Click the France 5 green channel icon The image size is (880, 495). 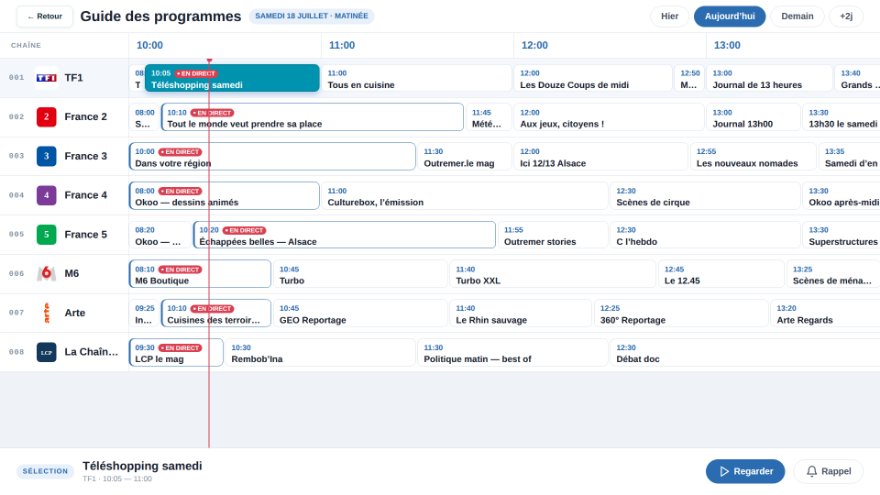coord(46,235)
